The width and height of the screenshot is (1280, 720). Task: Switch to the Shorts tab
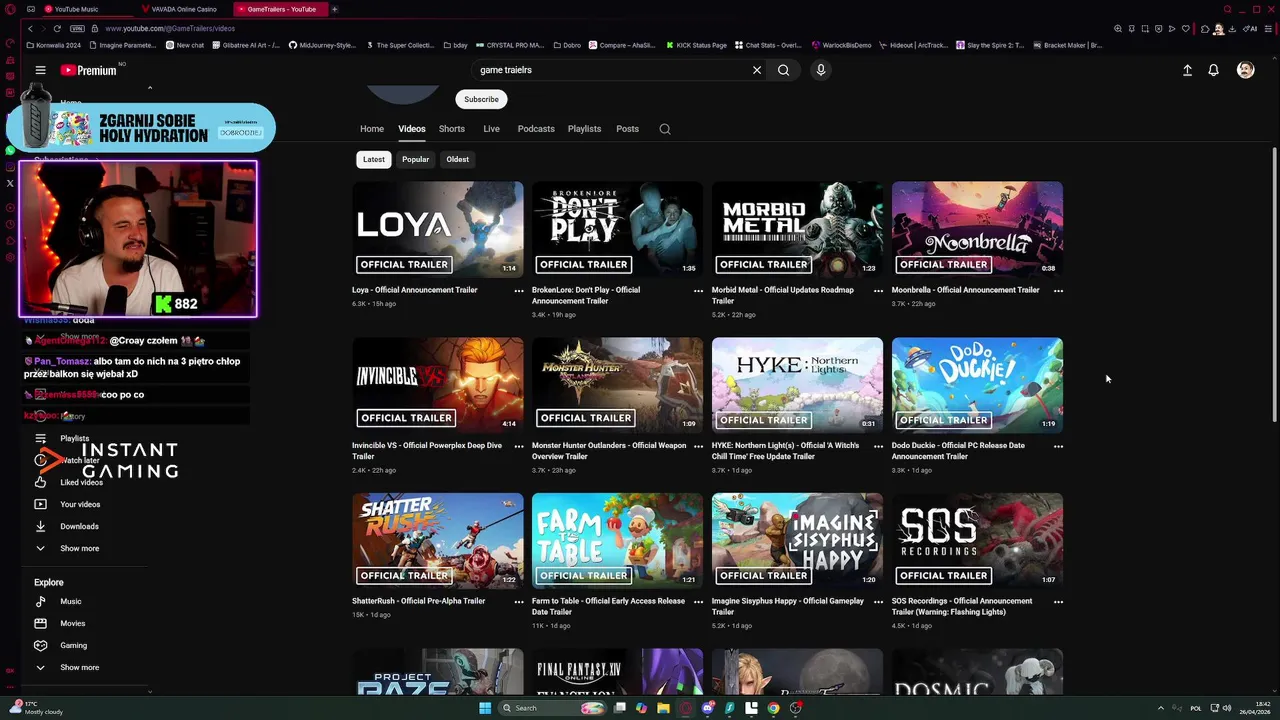(x=452, y=129)
